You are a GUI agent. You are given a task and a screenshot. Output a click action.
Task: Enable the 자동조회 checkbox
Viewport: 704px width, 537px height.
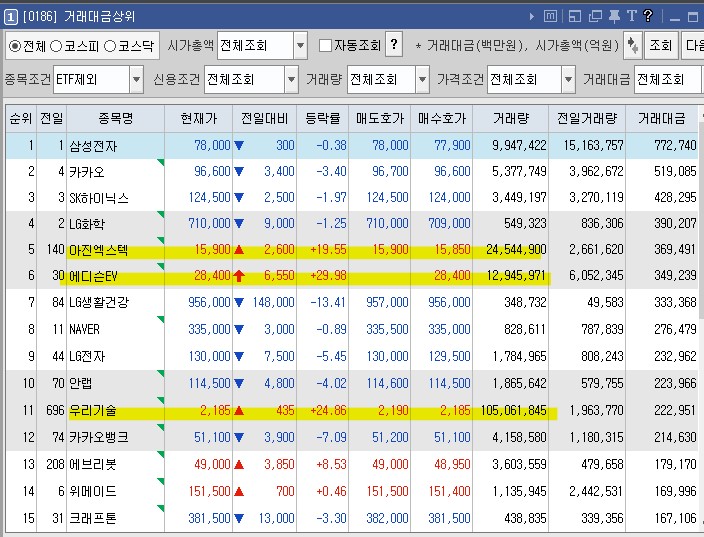[x=325, y=45]
